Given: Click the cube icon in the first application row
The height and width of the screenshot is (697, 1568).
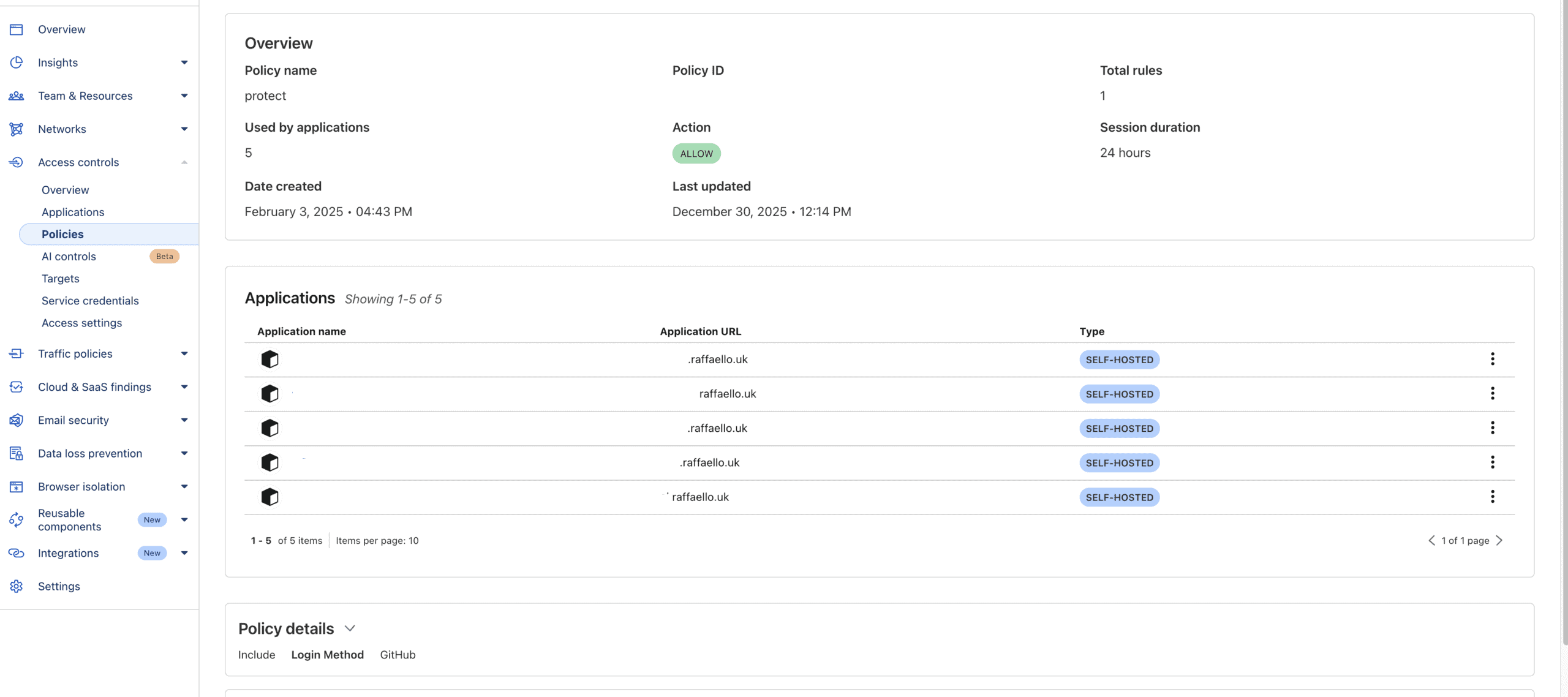Looking at the screenshot, I should pos(269,359).
